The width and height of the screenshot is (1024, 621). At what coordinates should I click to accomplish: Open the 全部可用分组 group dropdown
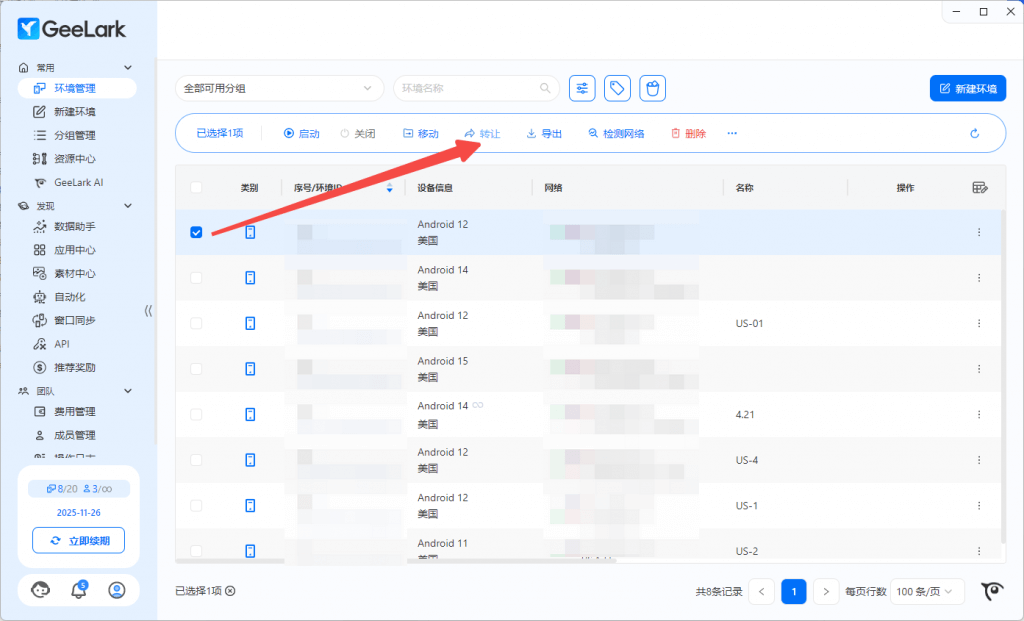pyautogui.click(x=279, y=88)
